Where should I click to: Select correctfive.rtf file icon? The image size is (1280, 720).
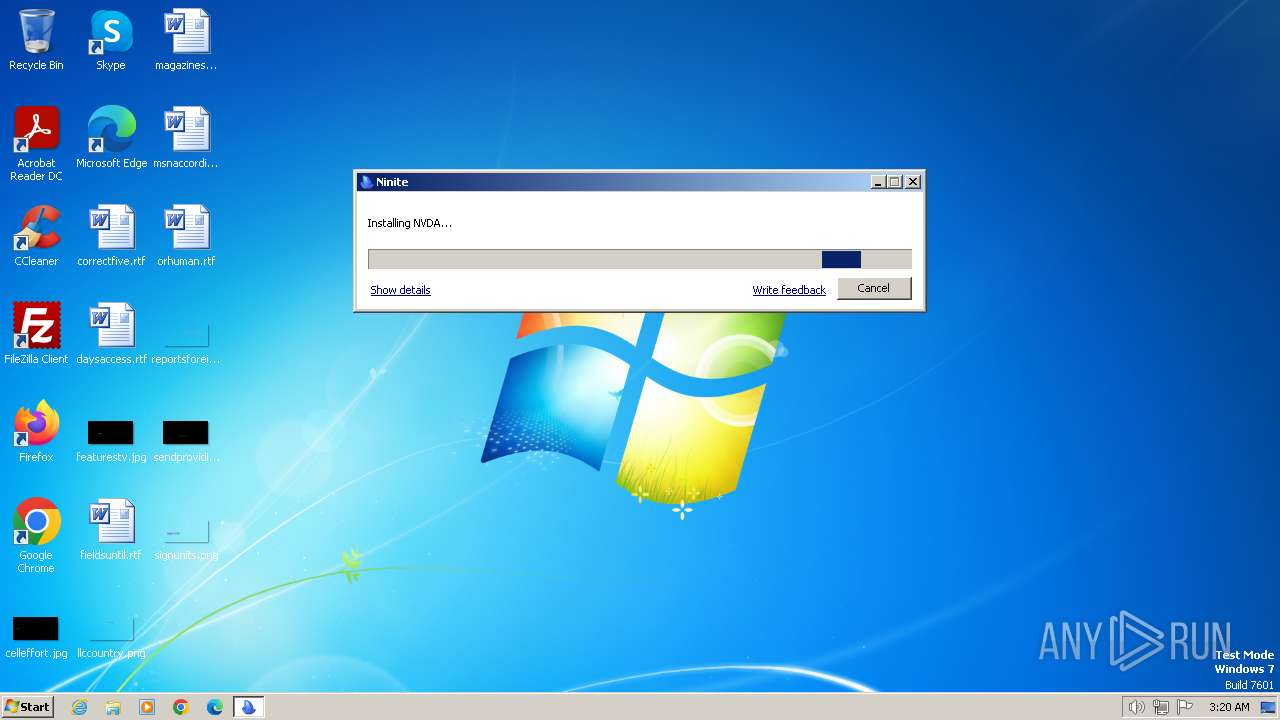click(x=111, y=236)
